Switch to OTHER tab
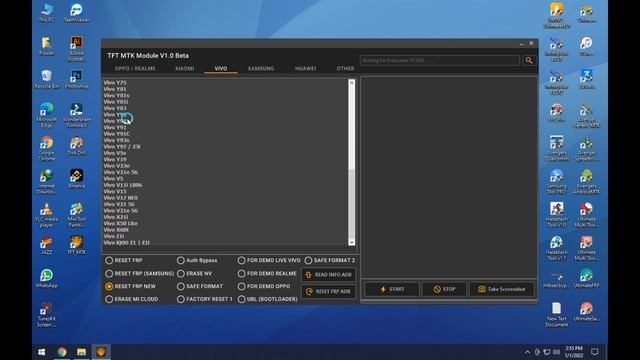The image size is (640, 360). (345, 69)
